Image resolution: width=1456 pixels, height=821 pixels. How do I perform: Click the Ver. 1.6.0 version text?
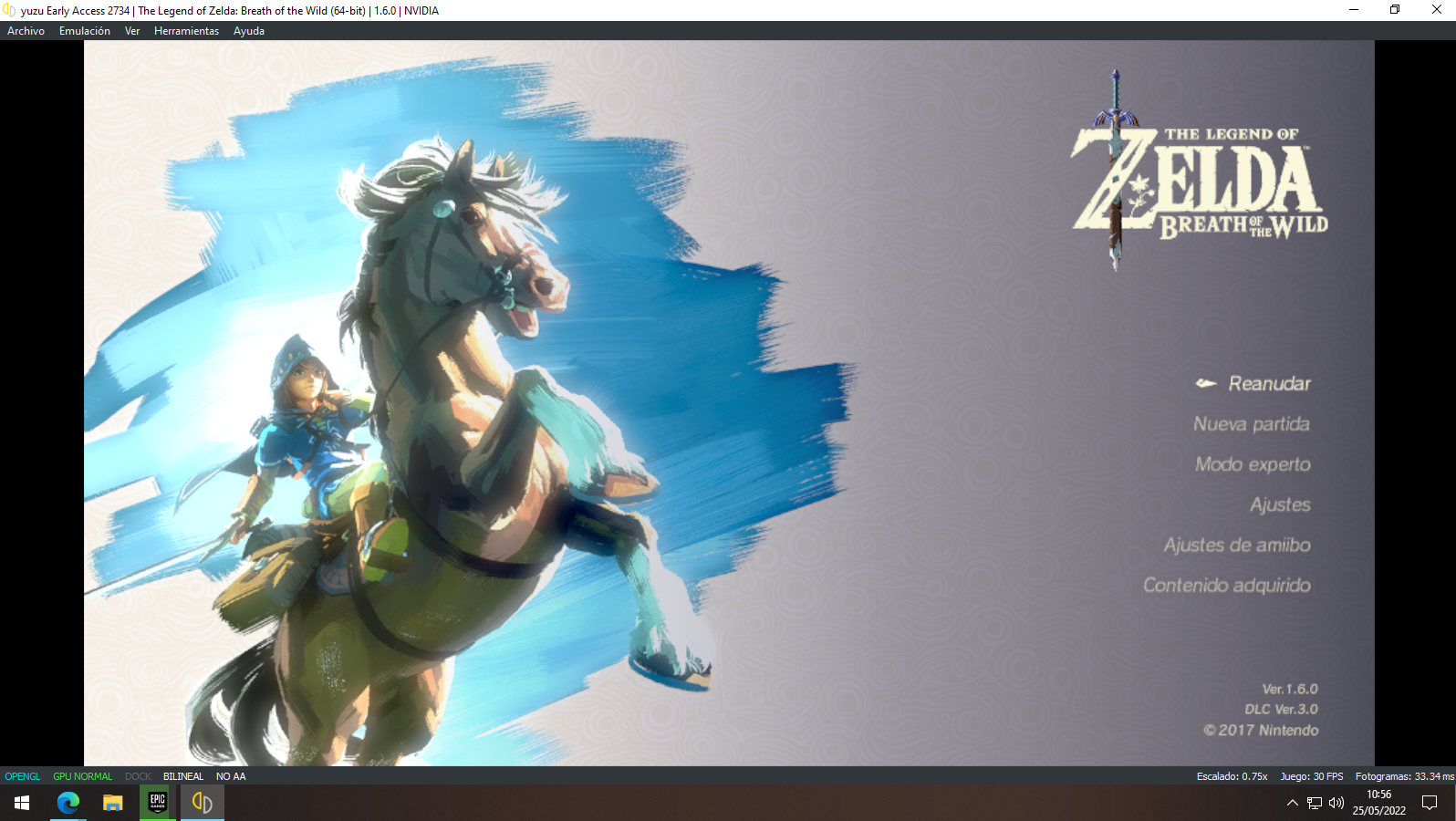coord(1290,689)
